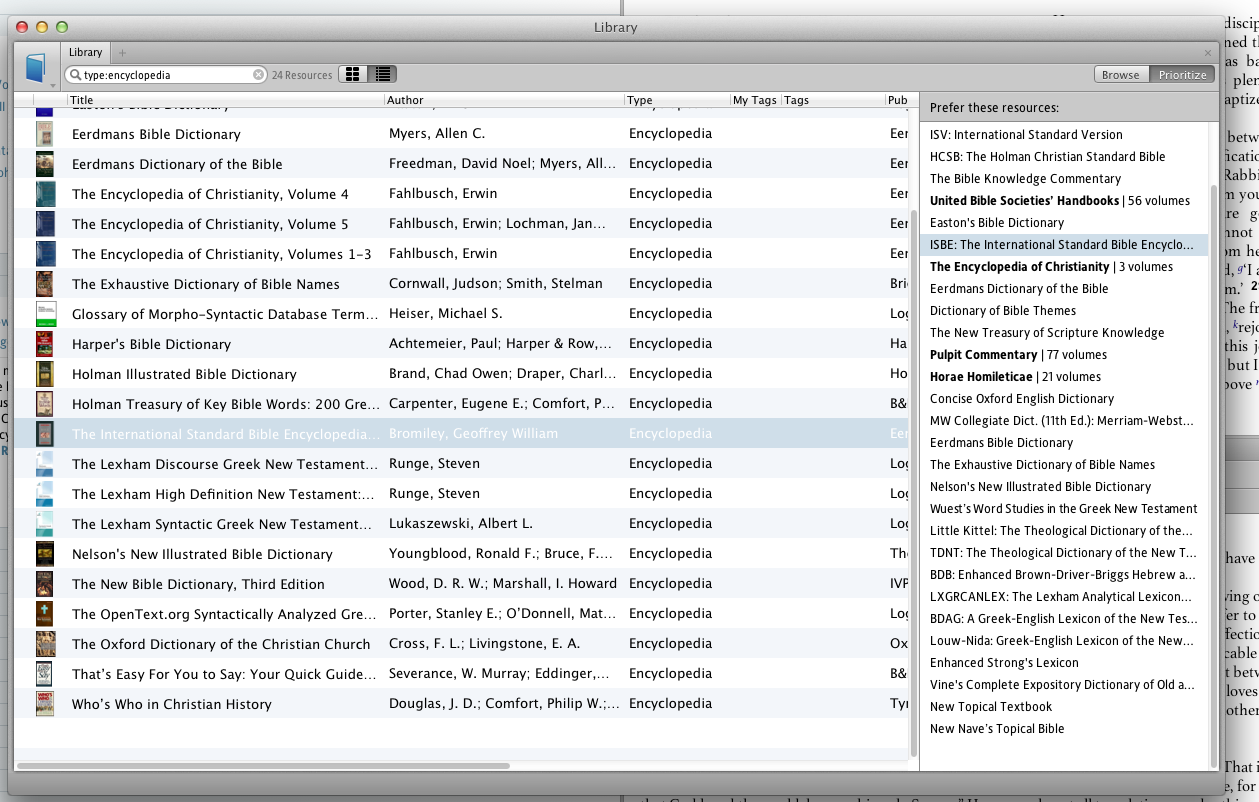Click Nelson's New Illustrated Bible Dictionary cover
The image size is (1259, 802).
(45, 554)
